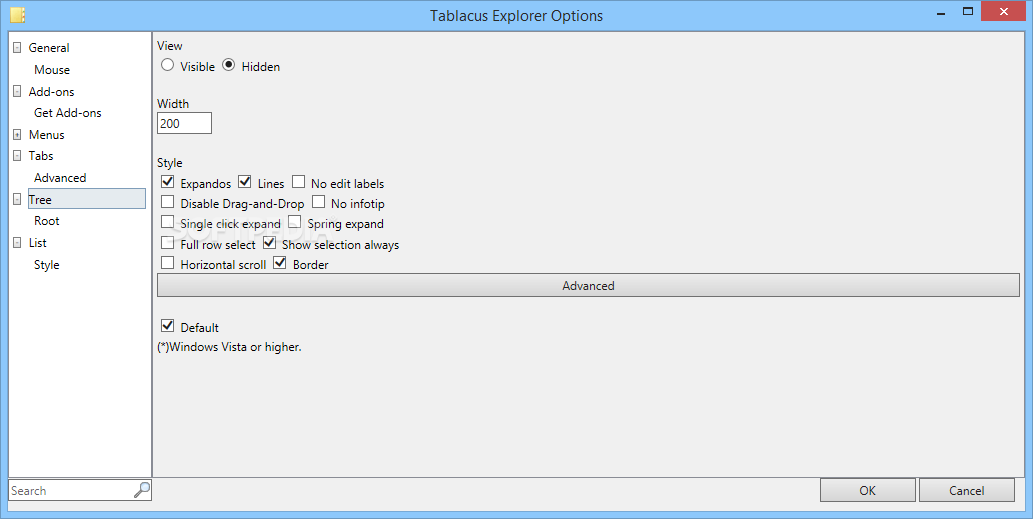Select the Hidden radio button
Screen dimensions: 1033x519
(x=229, y=65)
